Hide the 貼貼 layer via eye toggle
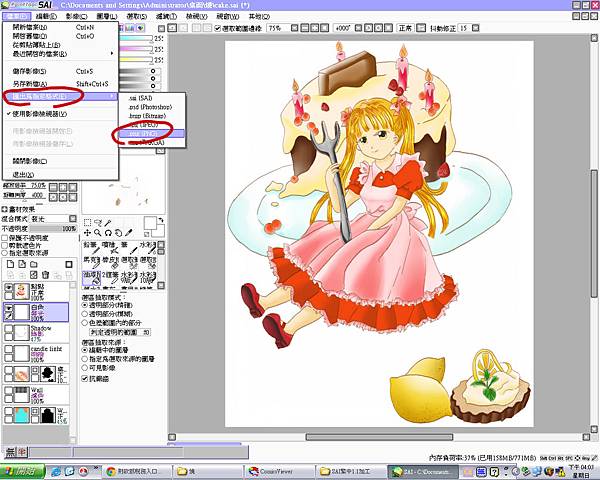 pos(8,287)
